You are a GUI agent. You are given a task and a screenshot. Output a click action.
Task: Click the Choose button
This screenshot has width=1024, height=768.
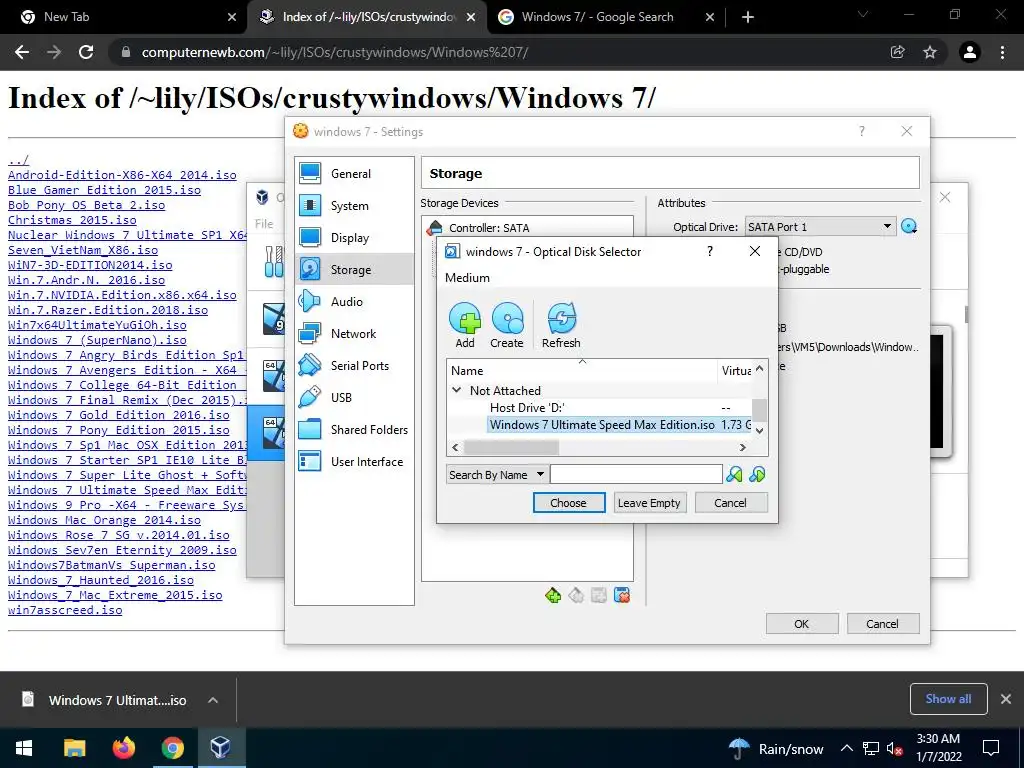tap(568, 503)
